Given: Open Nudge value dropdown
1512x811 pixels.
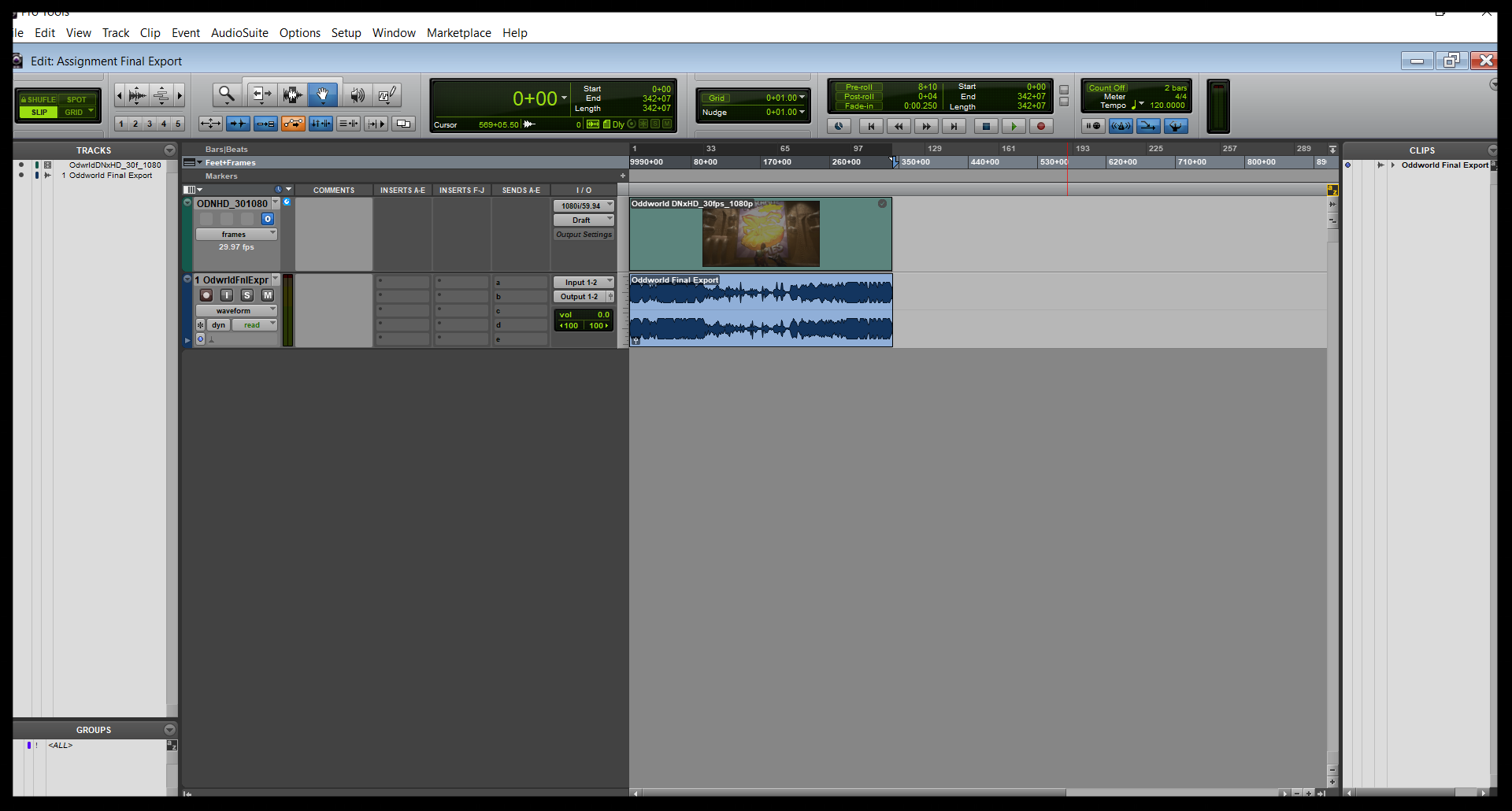Looking at the screenshot, I should pyautogui.click(x=802, y=112).
